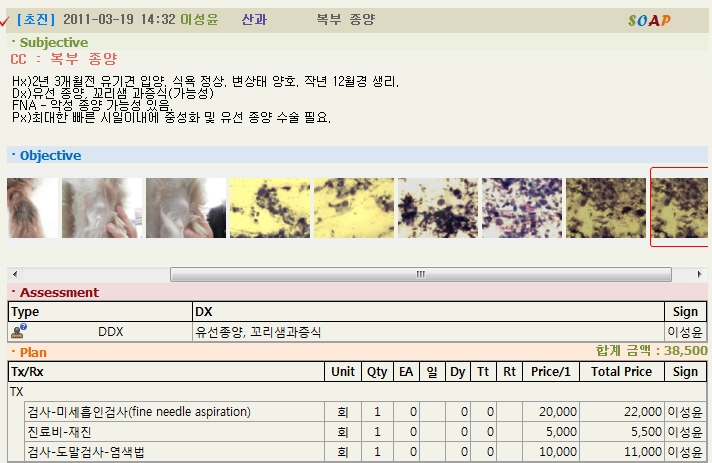Click 이성윤 sign in fine needle aspiration row
The width and height of the screenshot is (712, 463).
[685, 412]
